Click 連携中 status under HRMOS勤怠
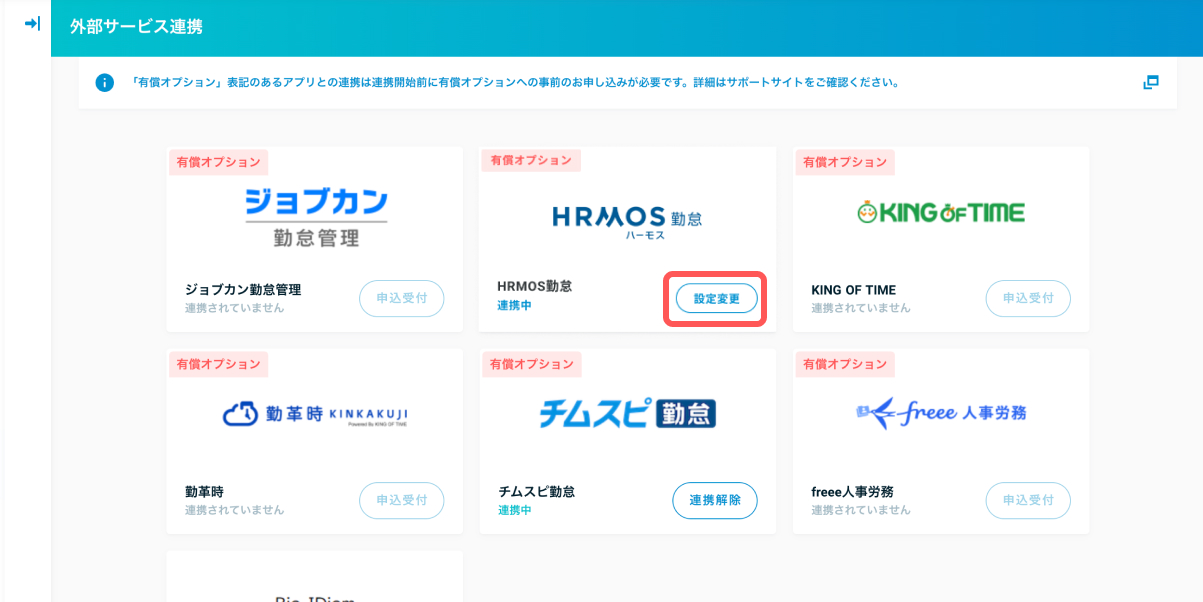The image size is (1203, 602). tap(514, 305)
